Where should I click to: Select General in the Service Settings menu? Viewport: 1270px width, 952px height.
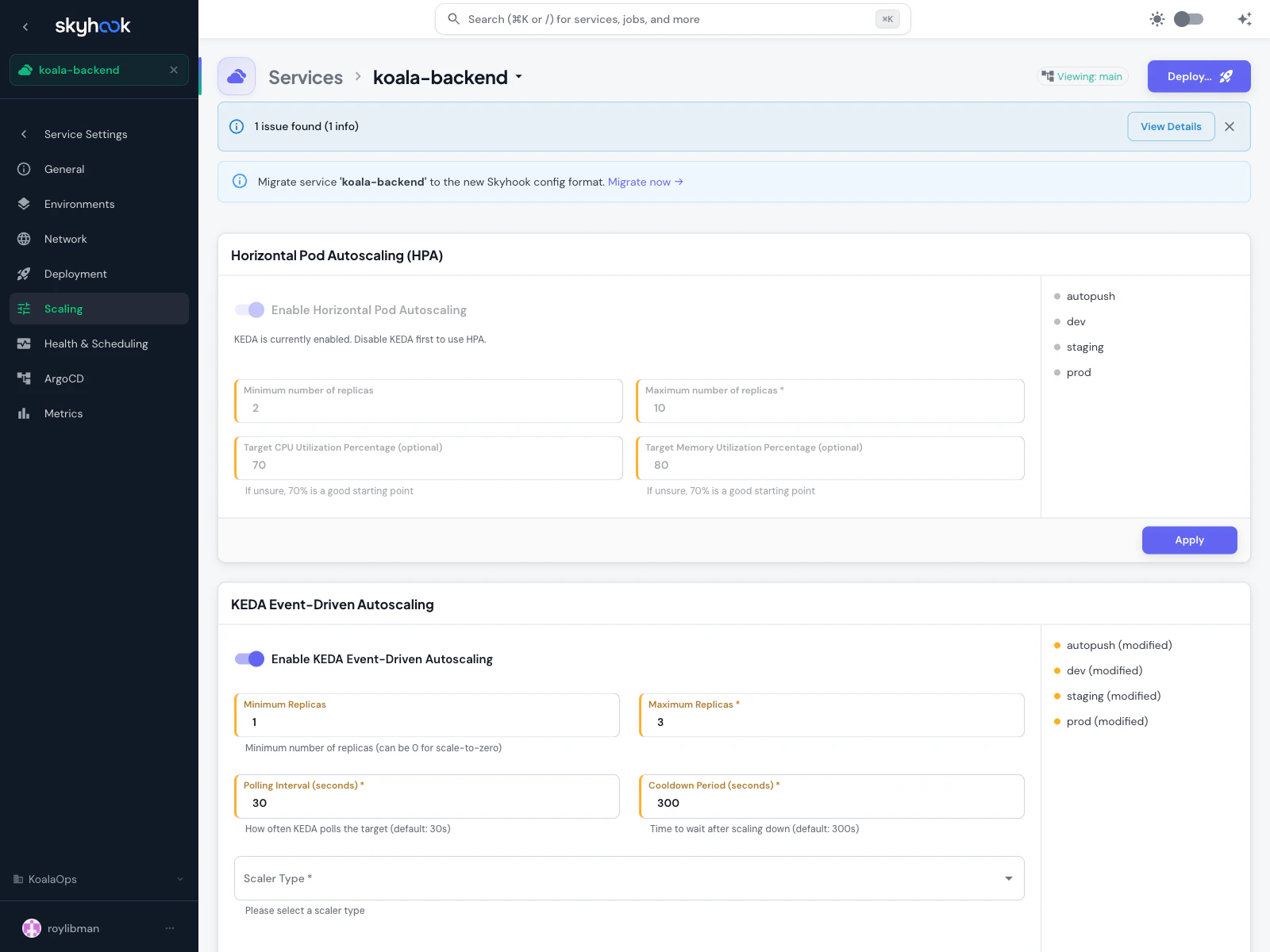[64, 169]
